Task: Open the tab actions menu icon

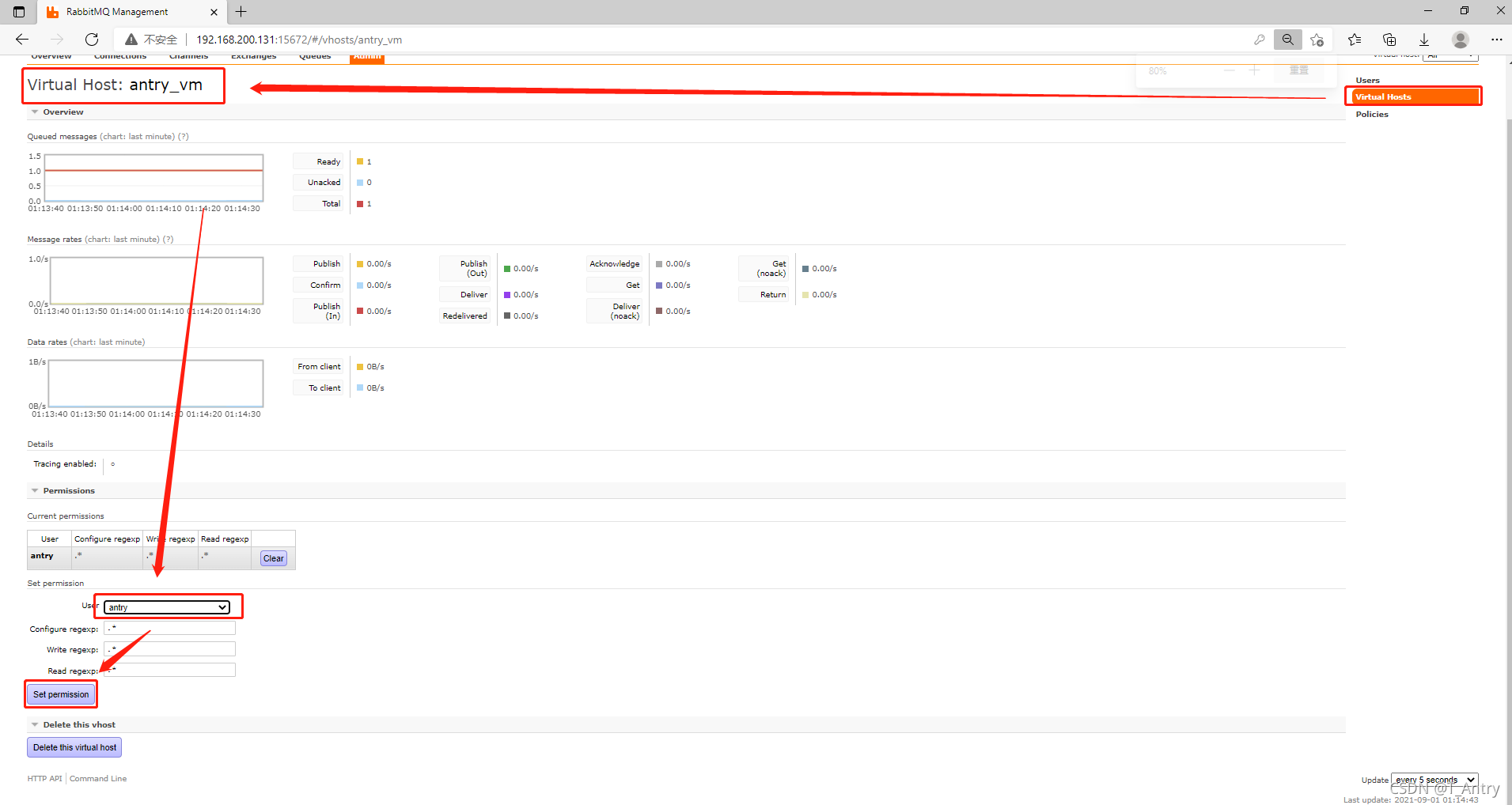Action: [19, 12]
